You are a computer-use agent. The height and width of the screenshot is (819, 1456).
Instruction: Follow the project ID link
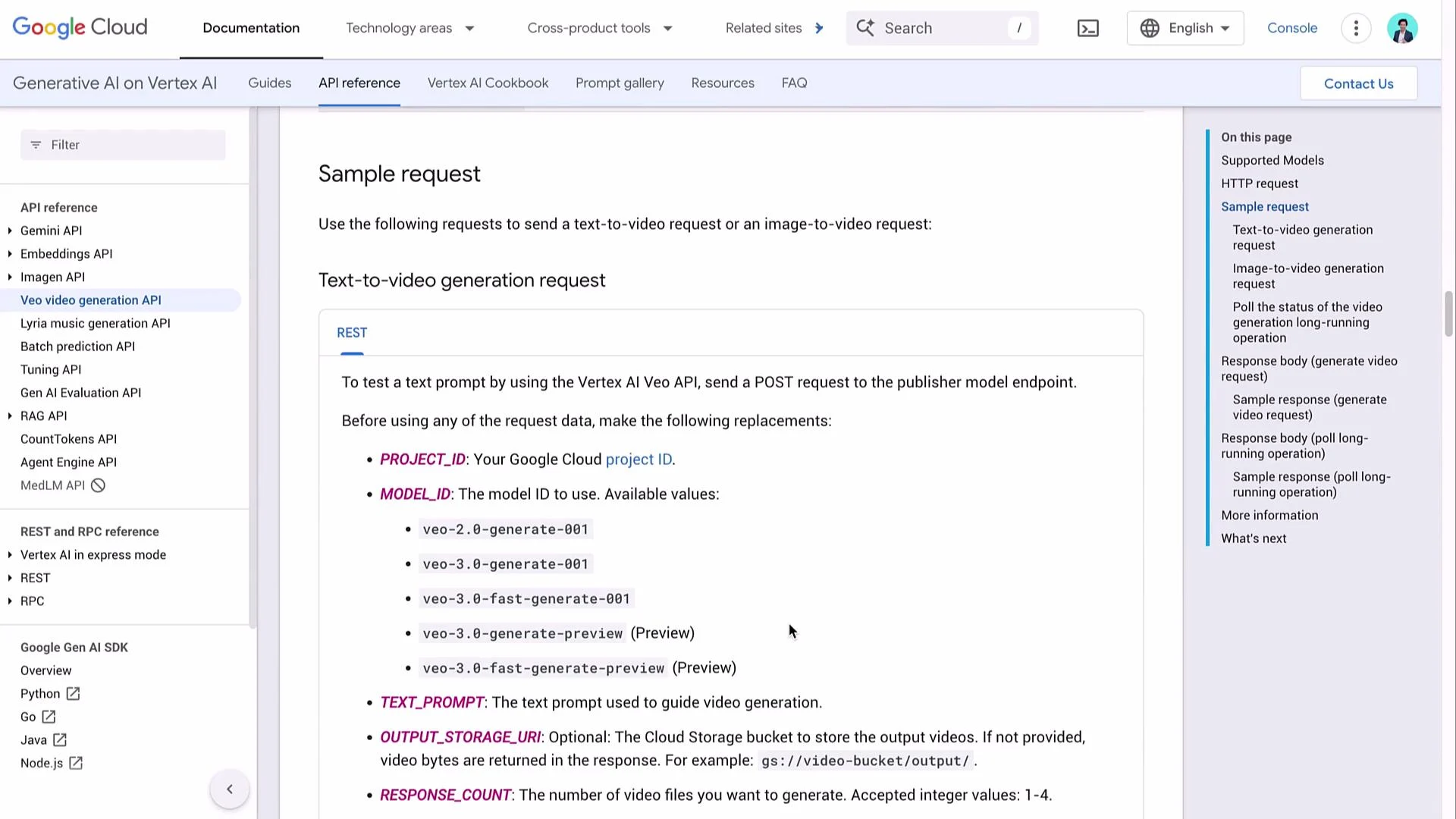click(x=639, y=460)
